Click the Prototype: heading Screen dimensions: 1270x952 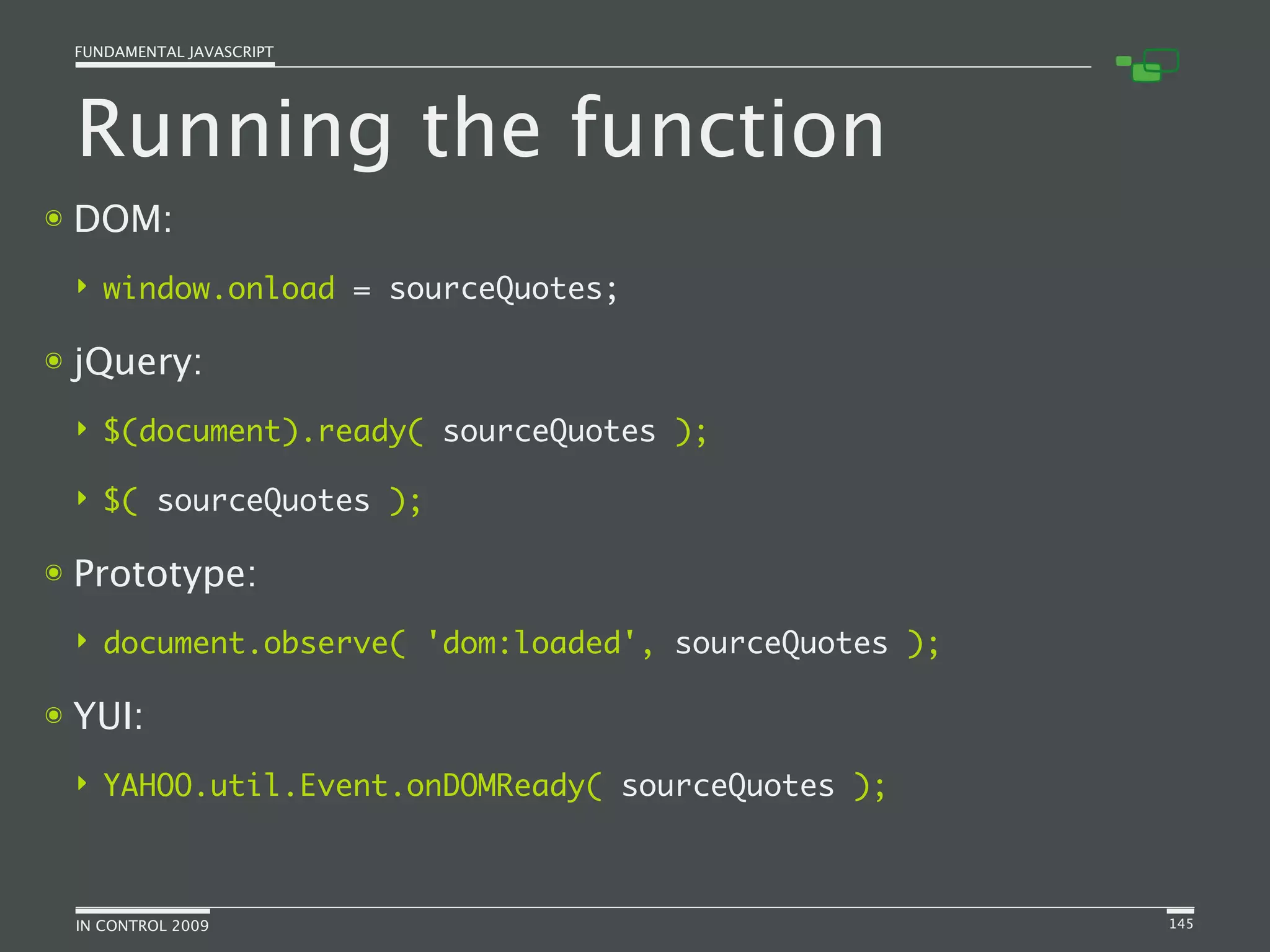(x=164, y=573)
